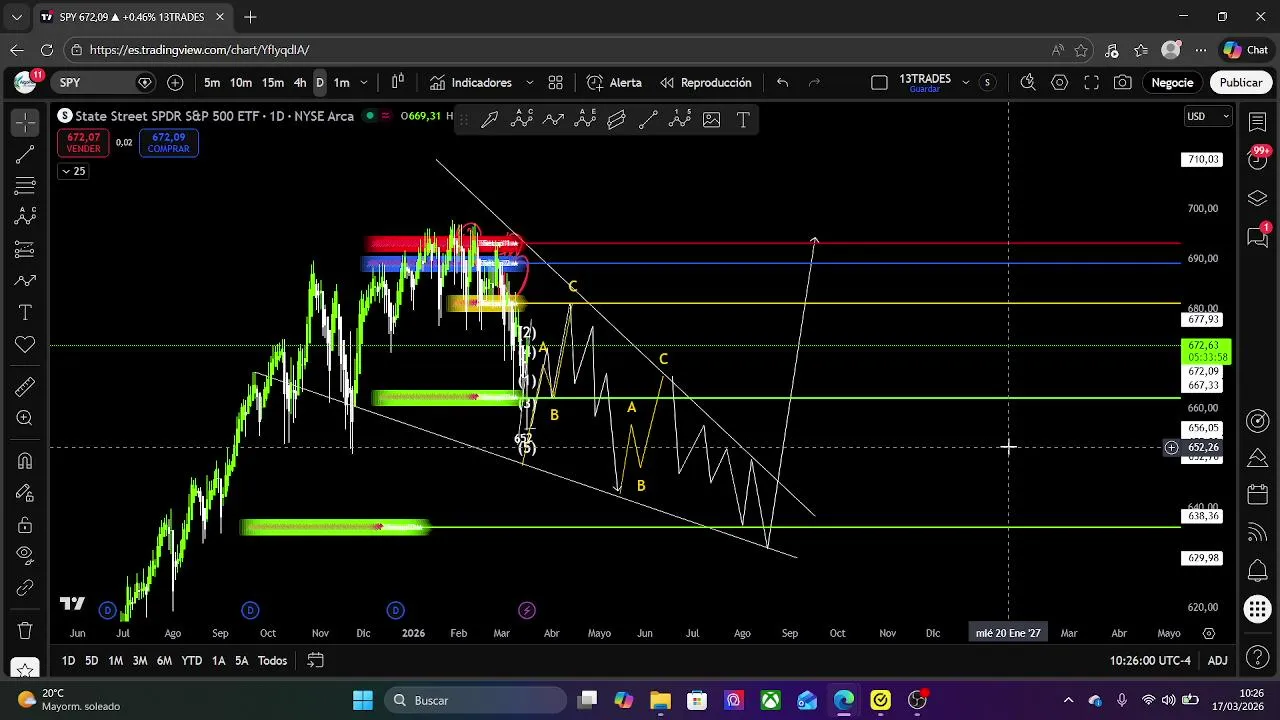
Task: Open the watchlist panel icon
Action: click(1258, 121)
